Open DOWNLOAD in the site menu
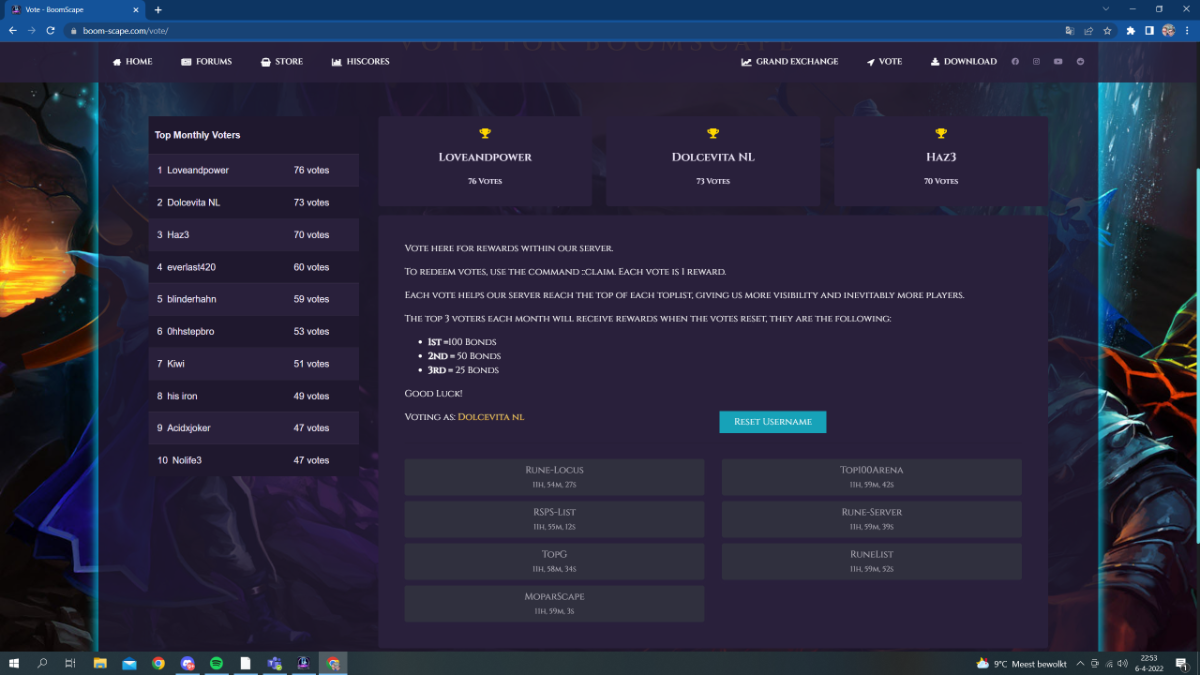This screenshot has height=675, width=1200. click(x=963, y=62)
